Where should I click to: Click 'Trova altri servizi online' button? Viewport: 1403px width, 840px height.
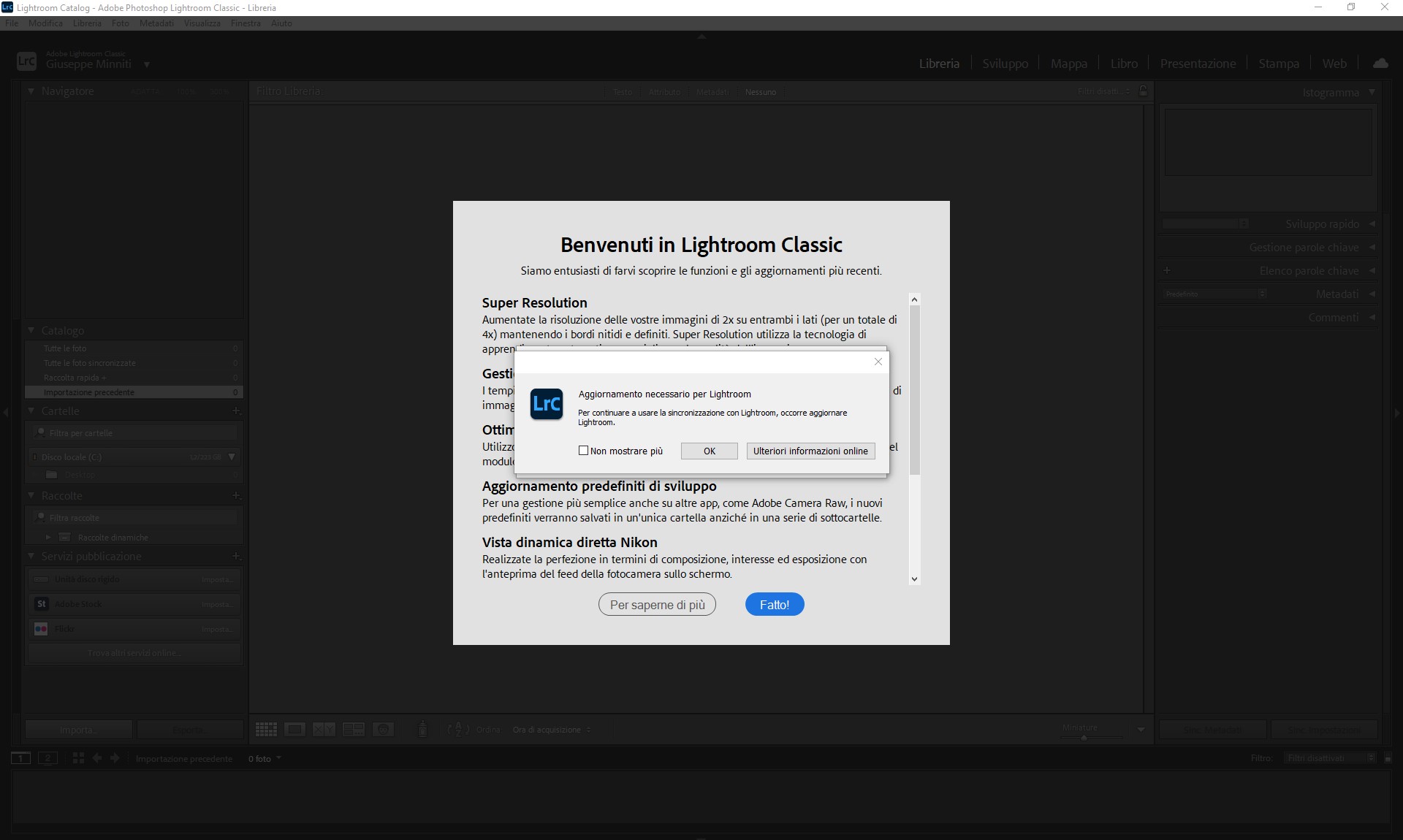coord(134,653)
